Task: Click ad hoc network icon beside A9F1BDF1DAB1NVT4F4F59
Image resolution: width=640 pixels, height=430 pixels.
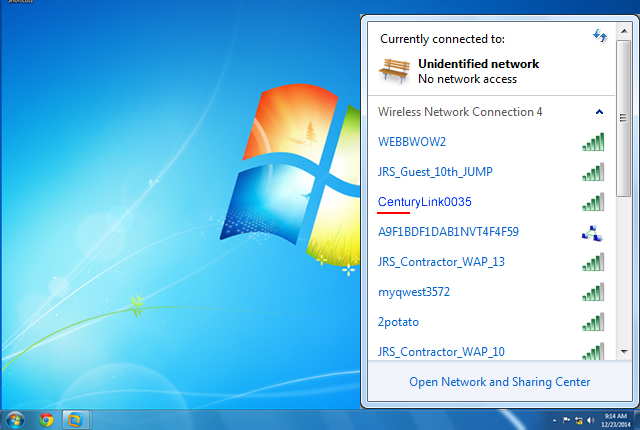Action: 592,233
